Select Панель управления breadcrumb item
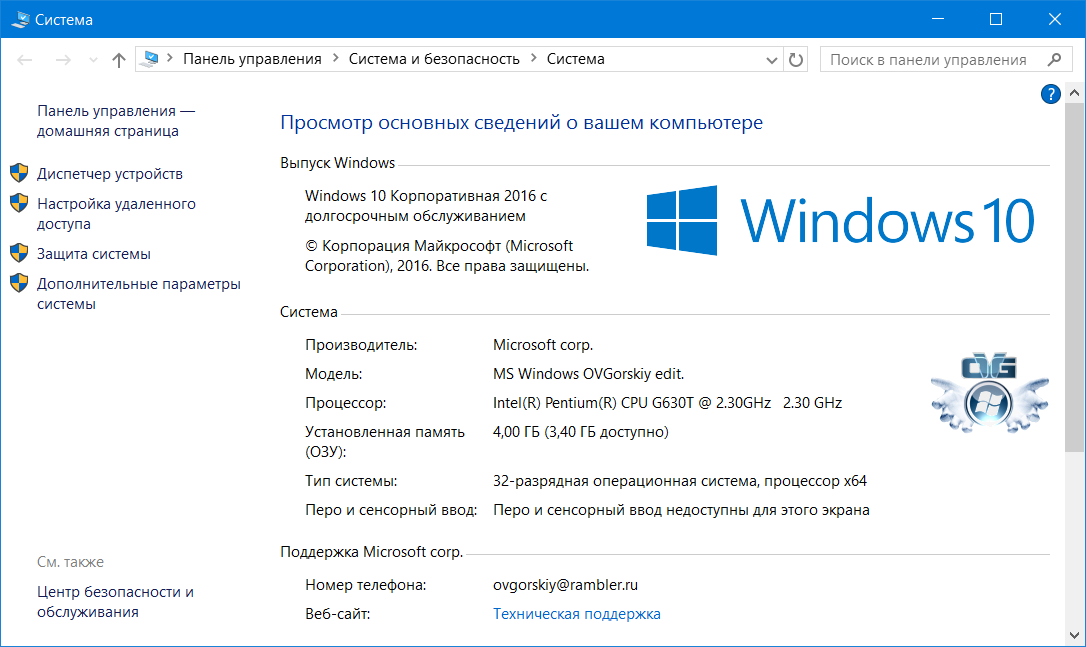Screen dimensions: 1086x647 (252, 59)
